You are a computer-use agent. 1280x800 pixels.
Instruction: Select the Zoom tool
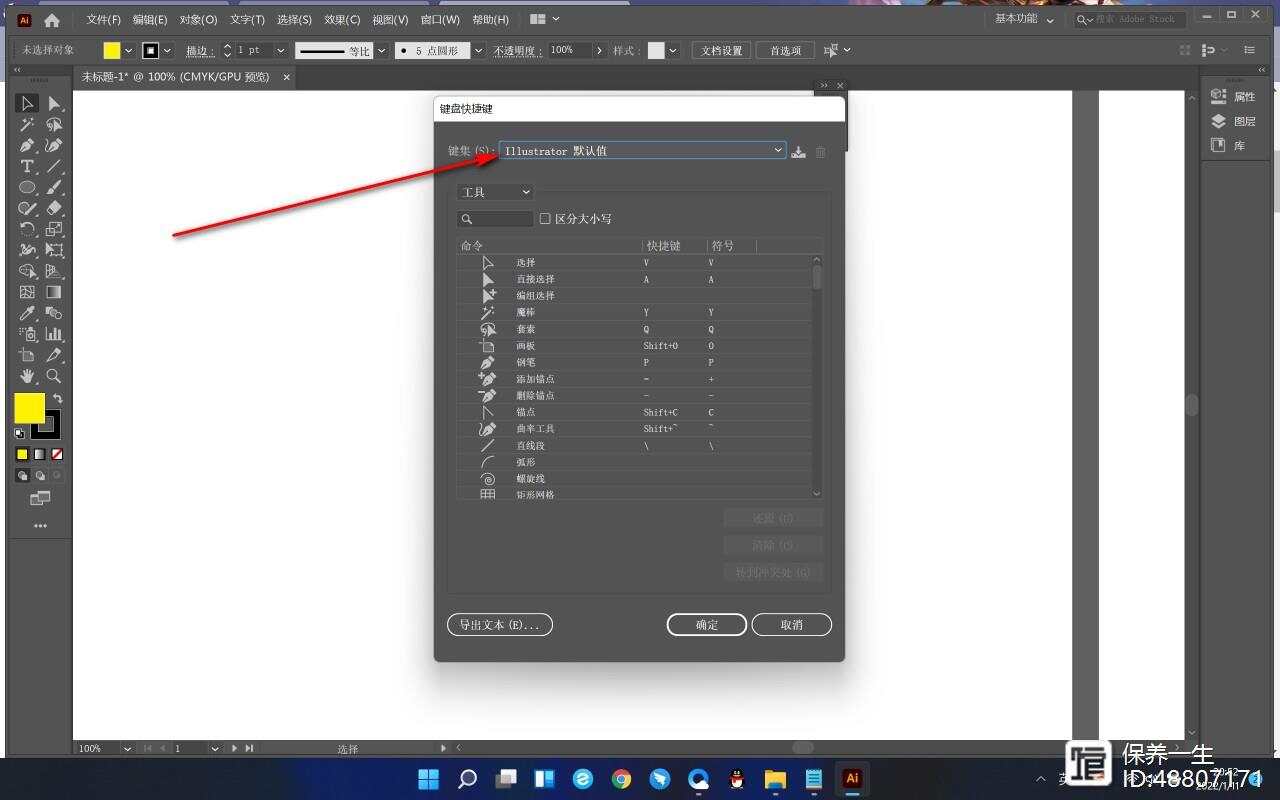[54, 376]
